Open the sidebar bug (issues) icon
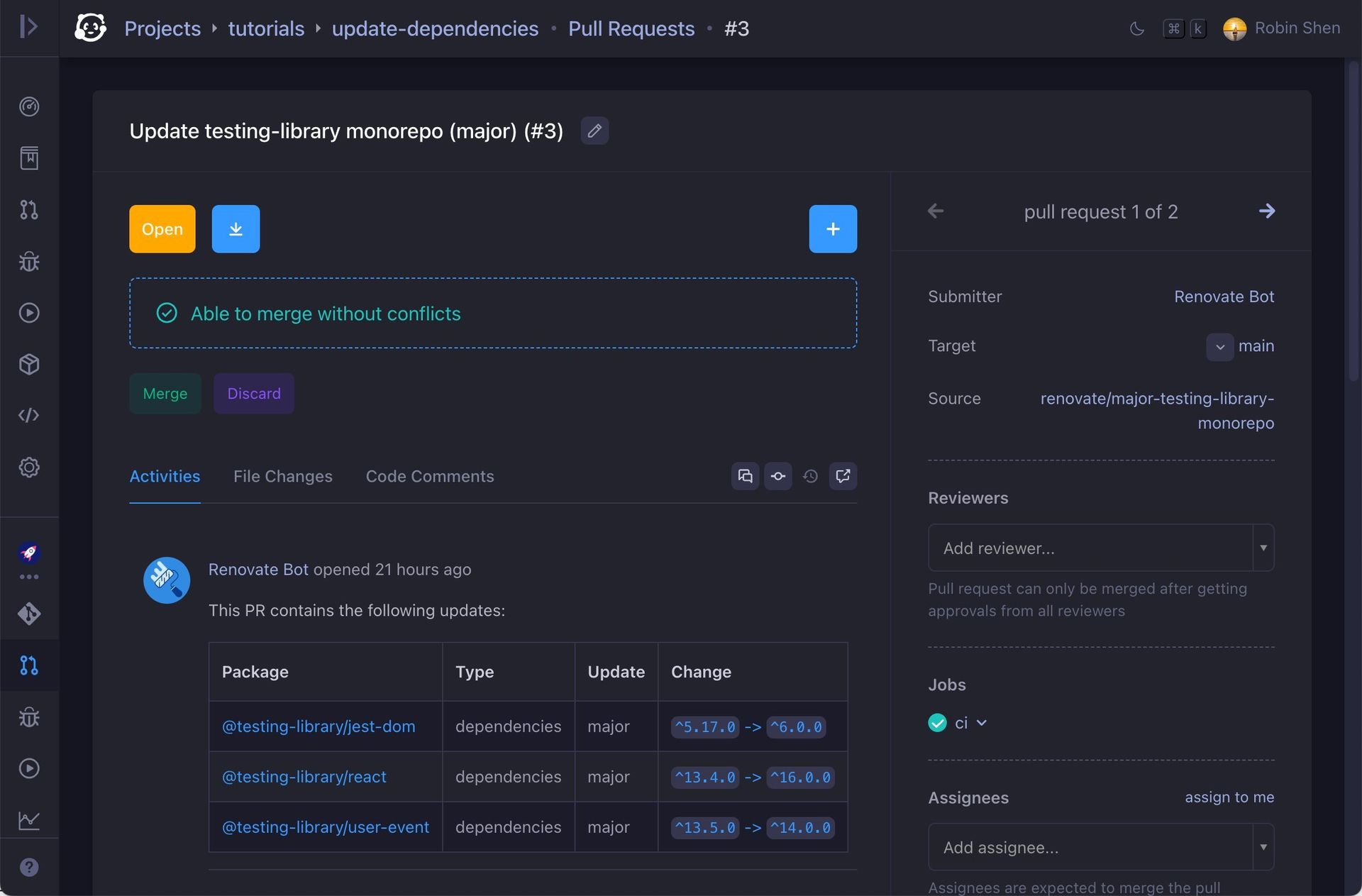1362x896 pixels. (29, 262)
